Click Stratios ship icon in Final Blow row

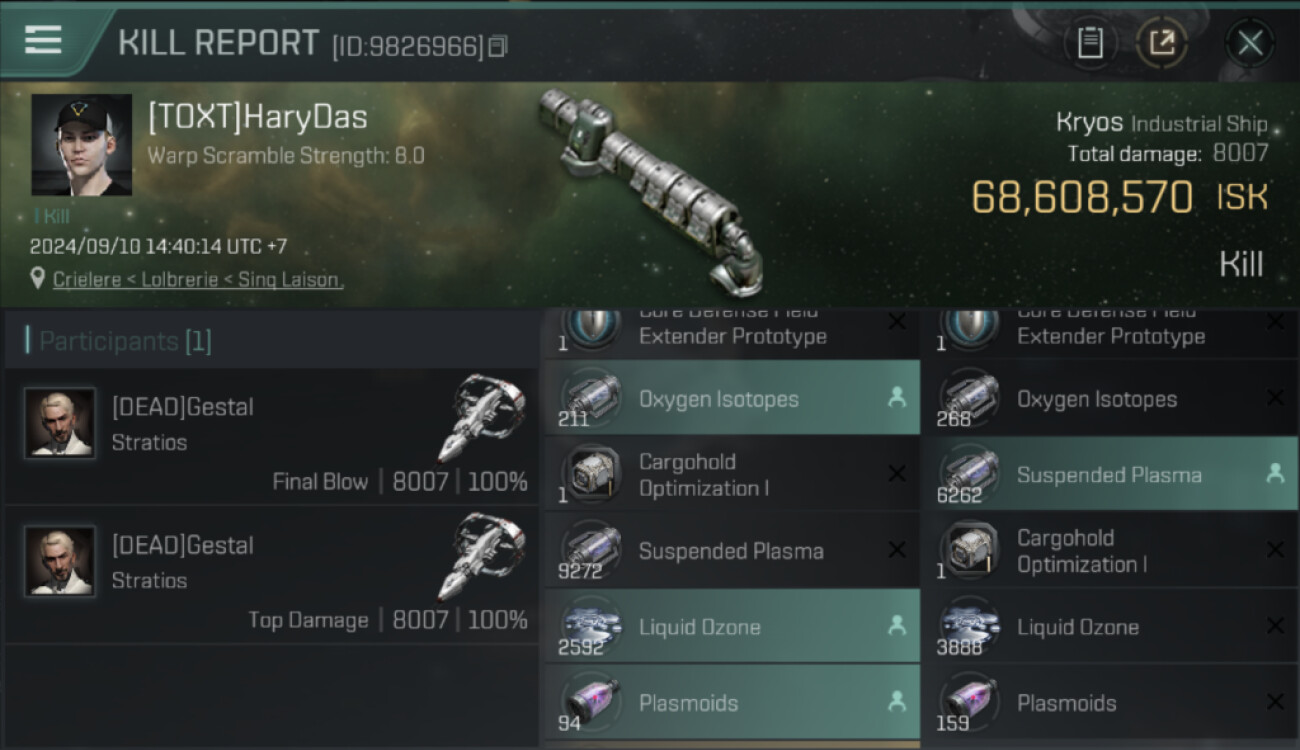482,417
